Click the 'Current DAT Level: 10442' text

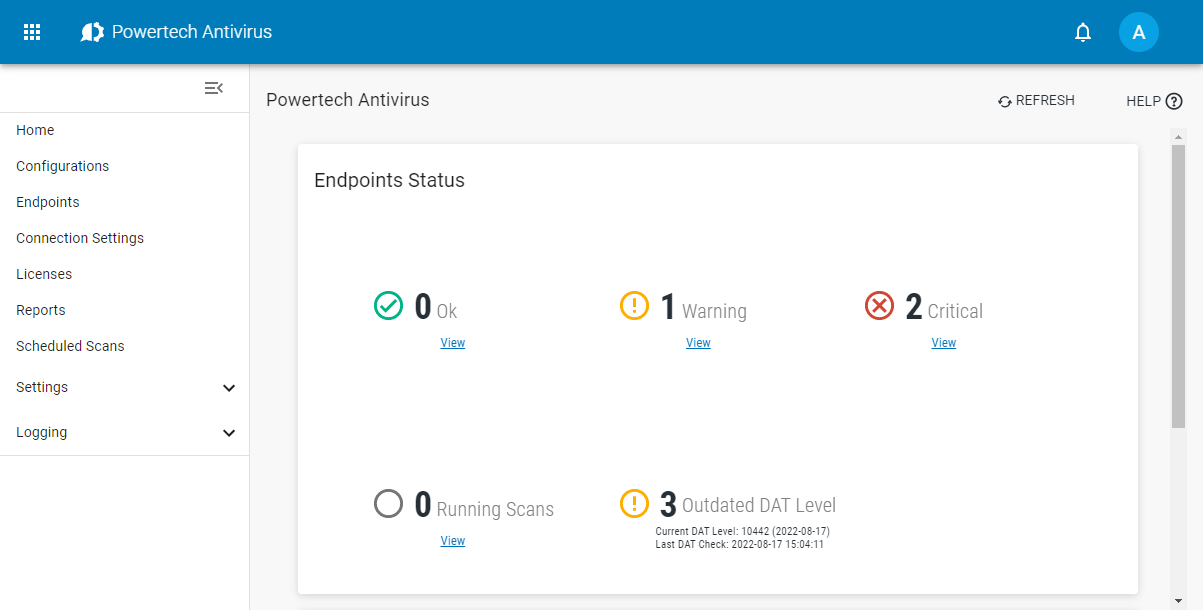click(743, 531)
